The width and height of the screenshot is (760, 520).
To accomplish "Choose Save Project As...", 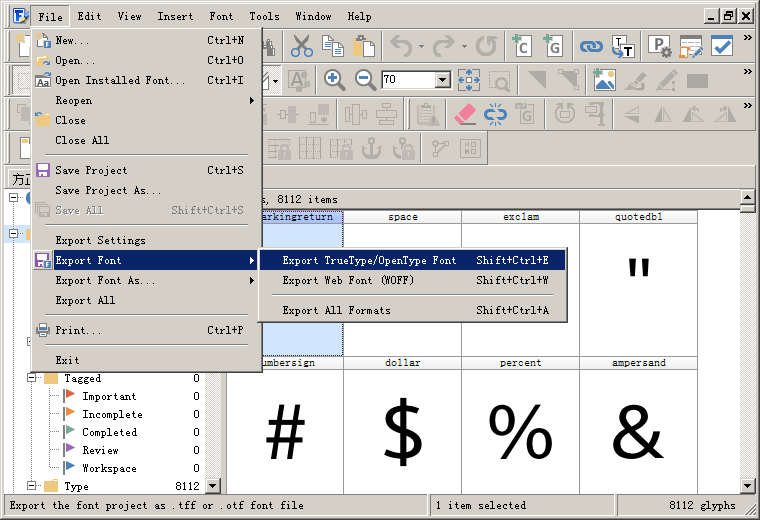I will 146,190.
